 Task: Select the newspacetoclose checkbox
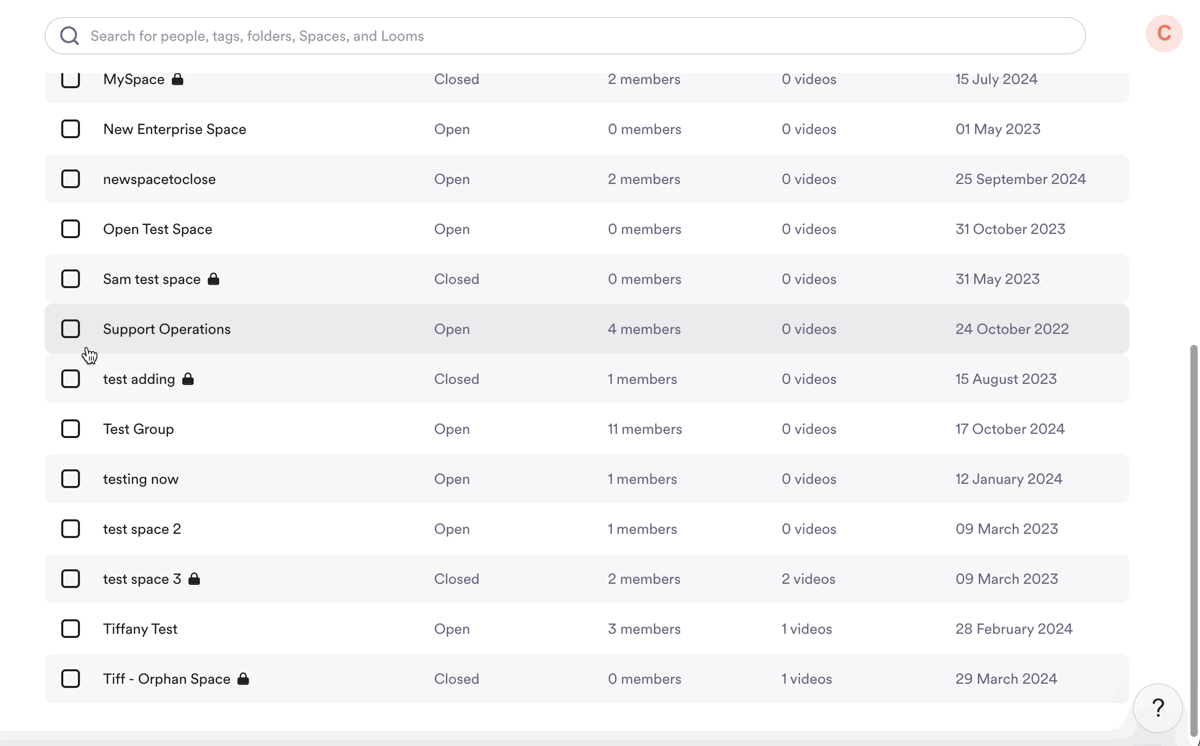tap(71, 179)
